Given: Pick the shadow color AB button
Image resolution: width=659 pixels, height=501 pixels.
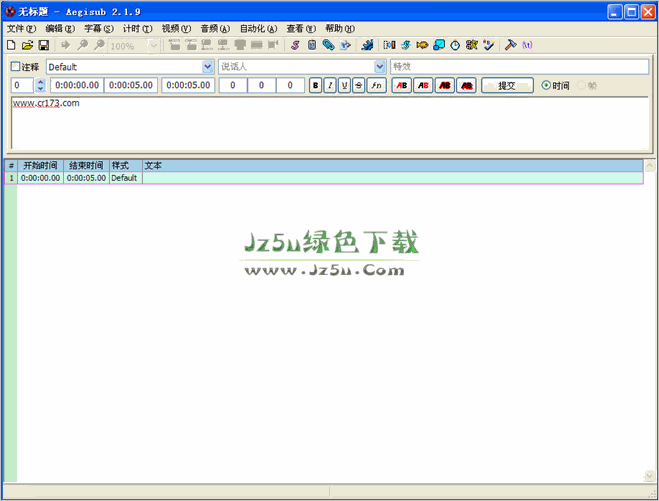Looking at the screenshot, I should (466, 85).
